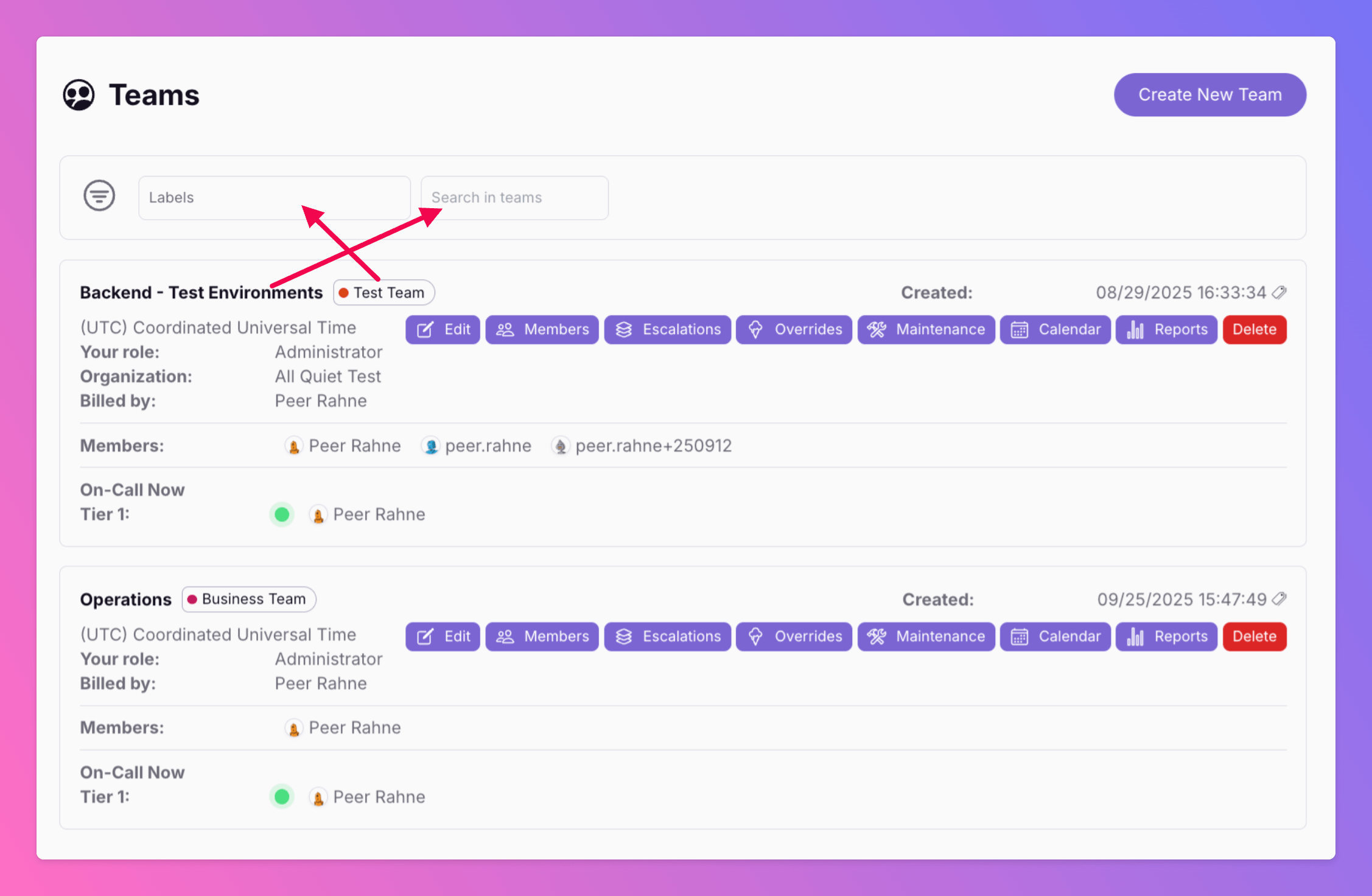Click tag icon next to 09/25/2025 timestamp
This screenshot has width=1372, height=896.
(1279, 600)
